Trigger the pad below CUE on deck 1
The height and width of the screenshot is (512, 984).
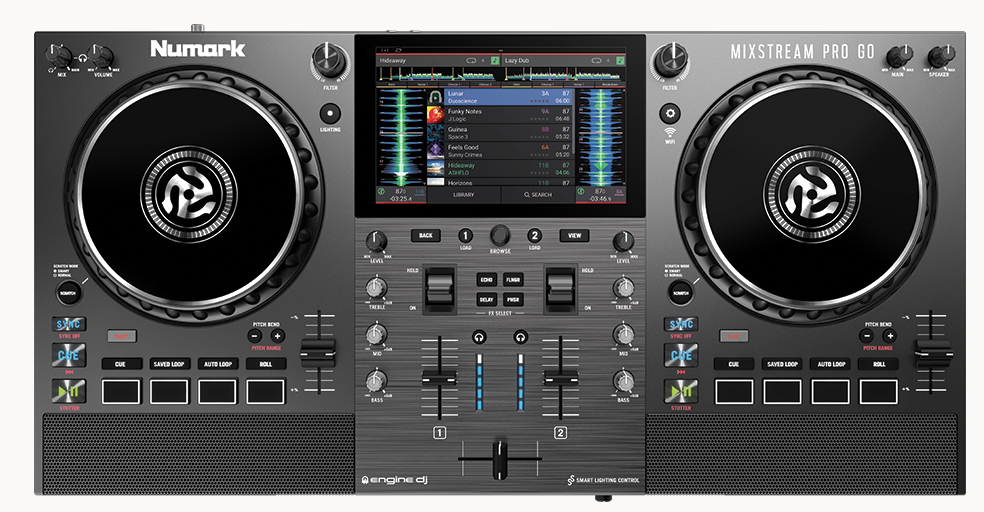(x=121, y=392)
